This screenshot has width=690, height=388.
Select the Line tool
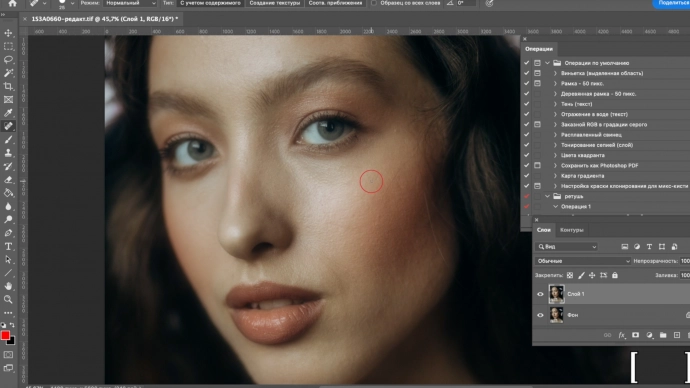(8, 273)
